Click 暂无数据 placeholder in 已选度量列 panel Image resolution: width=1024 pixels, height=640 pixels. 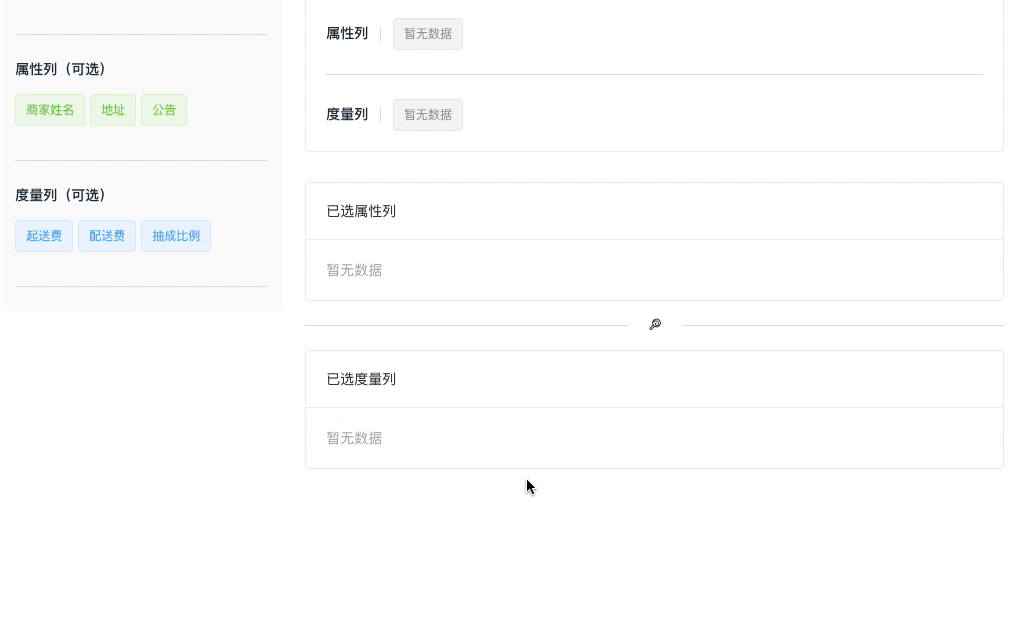(353, 438)
